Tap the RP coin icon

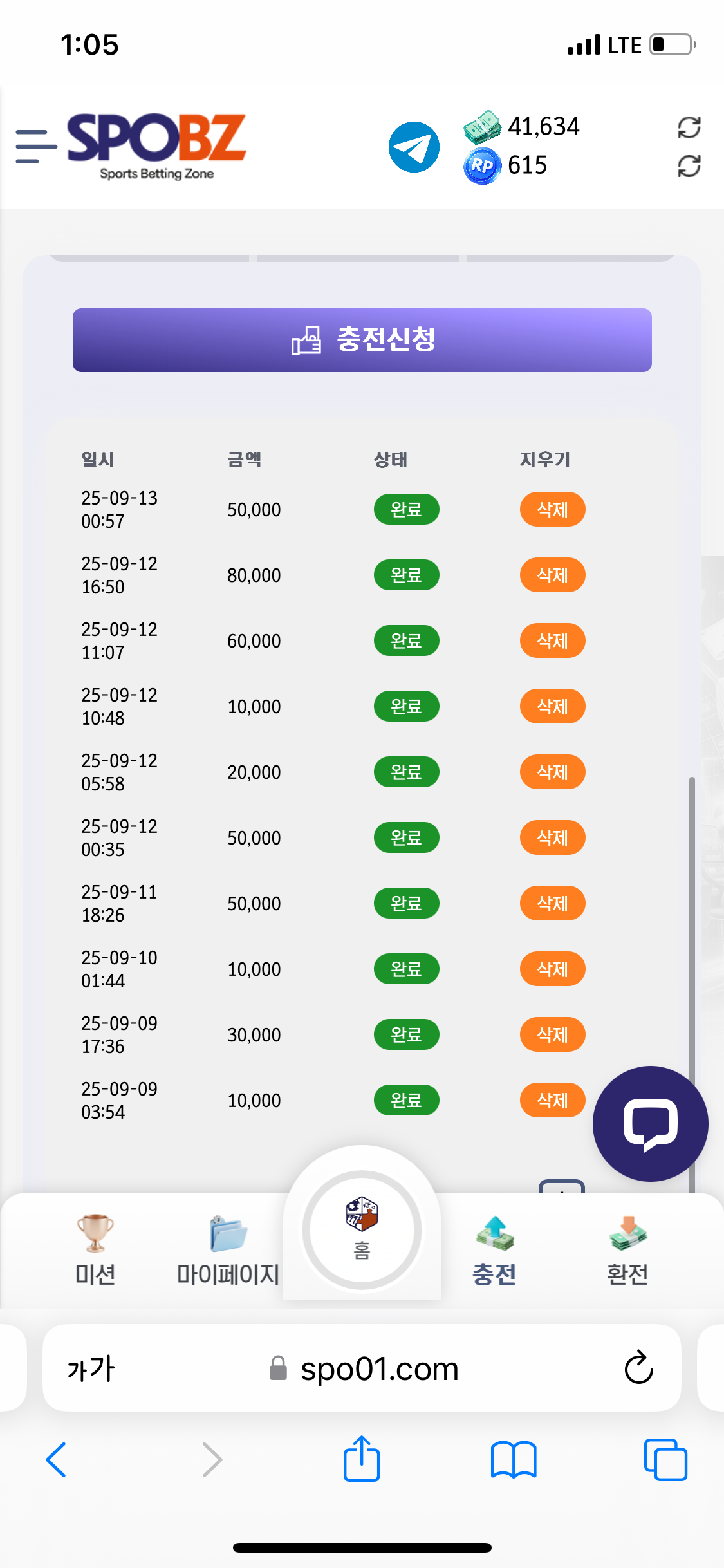click(482, 166)
